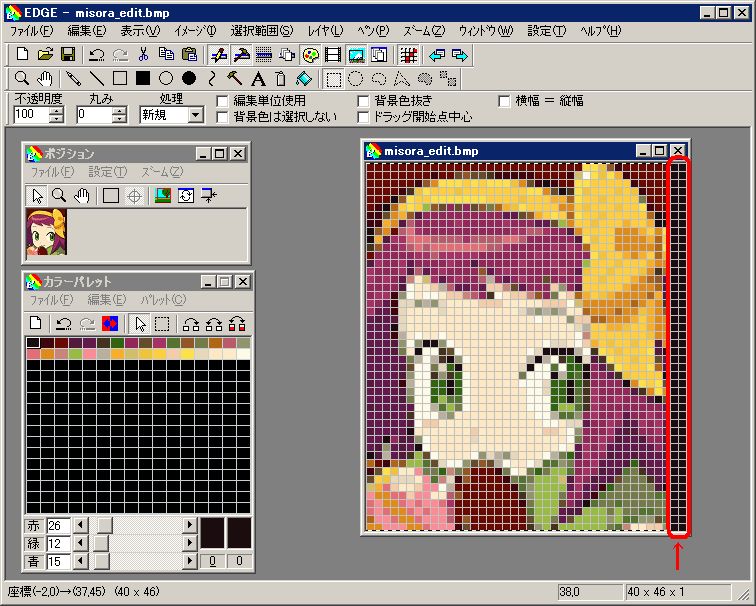Screen dimensions: 756x606
Task: Select the freehand pen tool
Action: [x=74, y=78]
